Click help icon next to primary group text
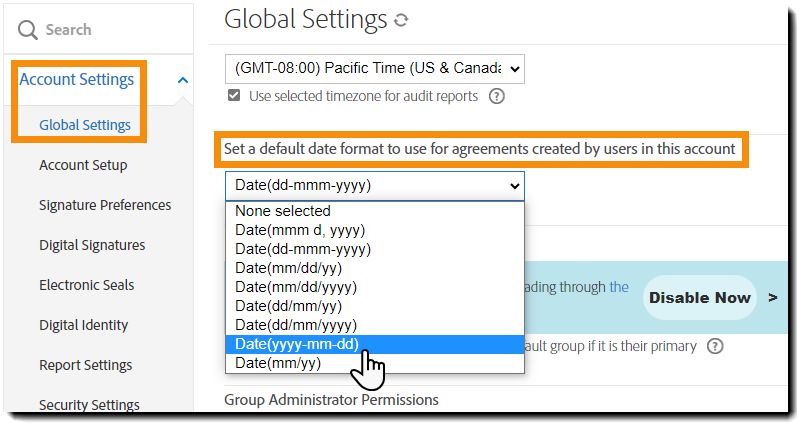The height and width of the screenshot is (423, 797). point(715,346)
